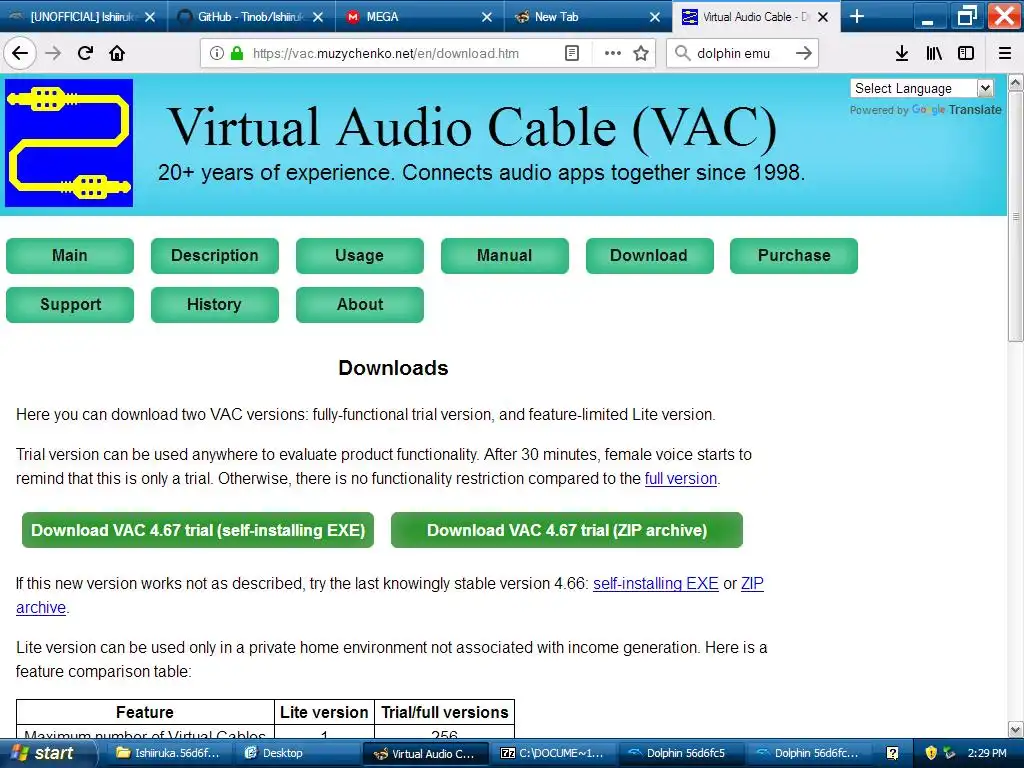This screenshot has width=1024, height=768.
Task: Click the page scrollbar down arrow
Action: click(1015, 729)
